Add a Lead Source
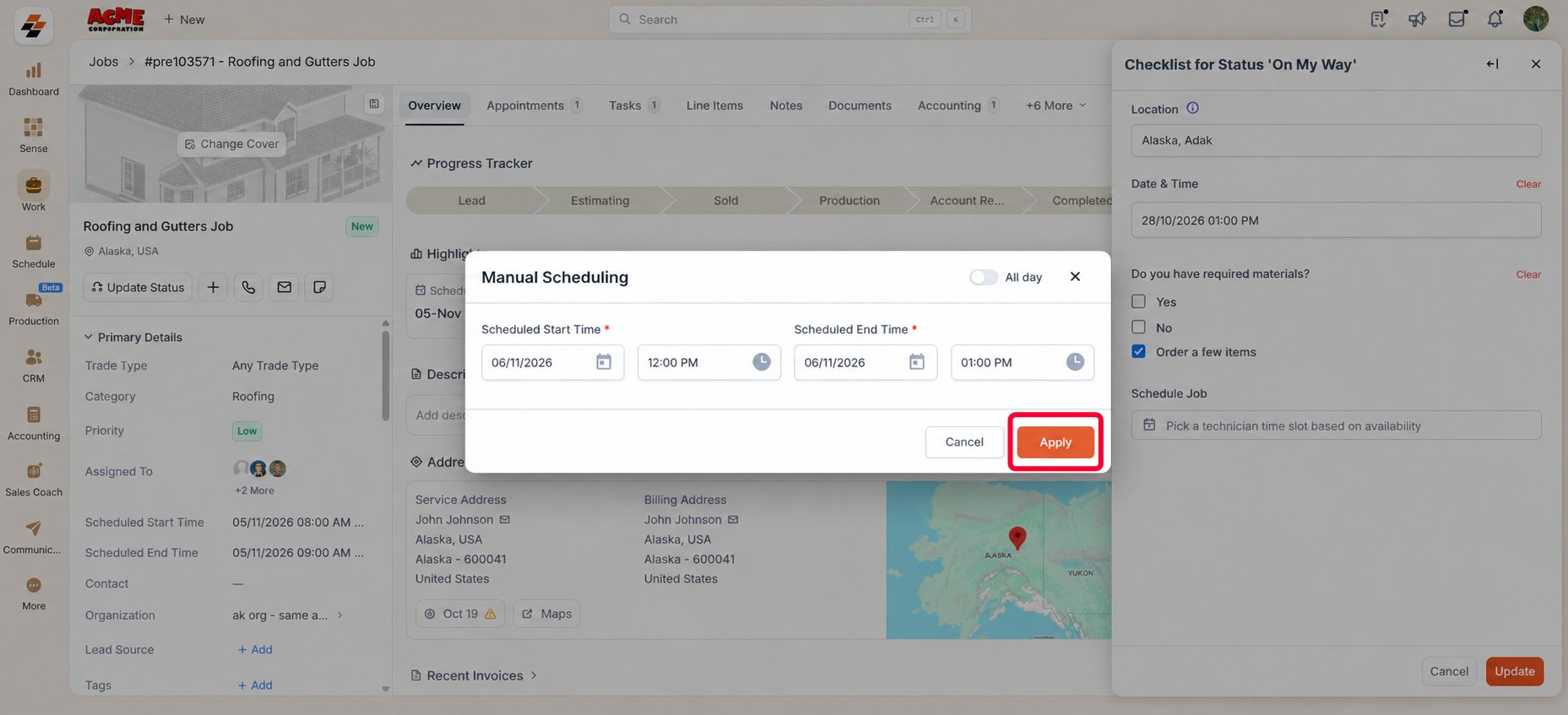This screenshot has width=1568, height=715. pyautogui.click(x=255, y=649)
